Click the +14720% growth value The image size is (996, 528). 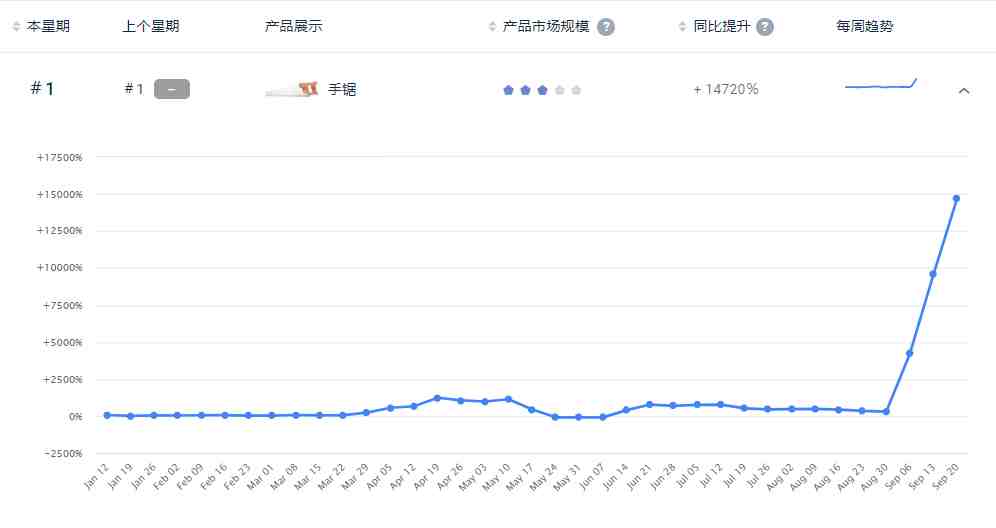tap(725, 90)
